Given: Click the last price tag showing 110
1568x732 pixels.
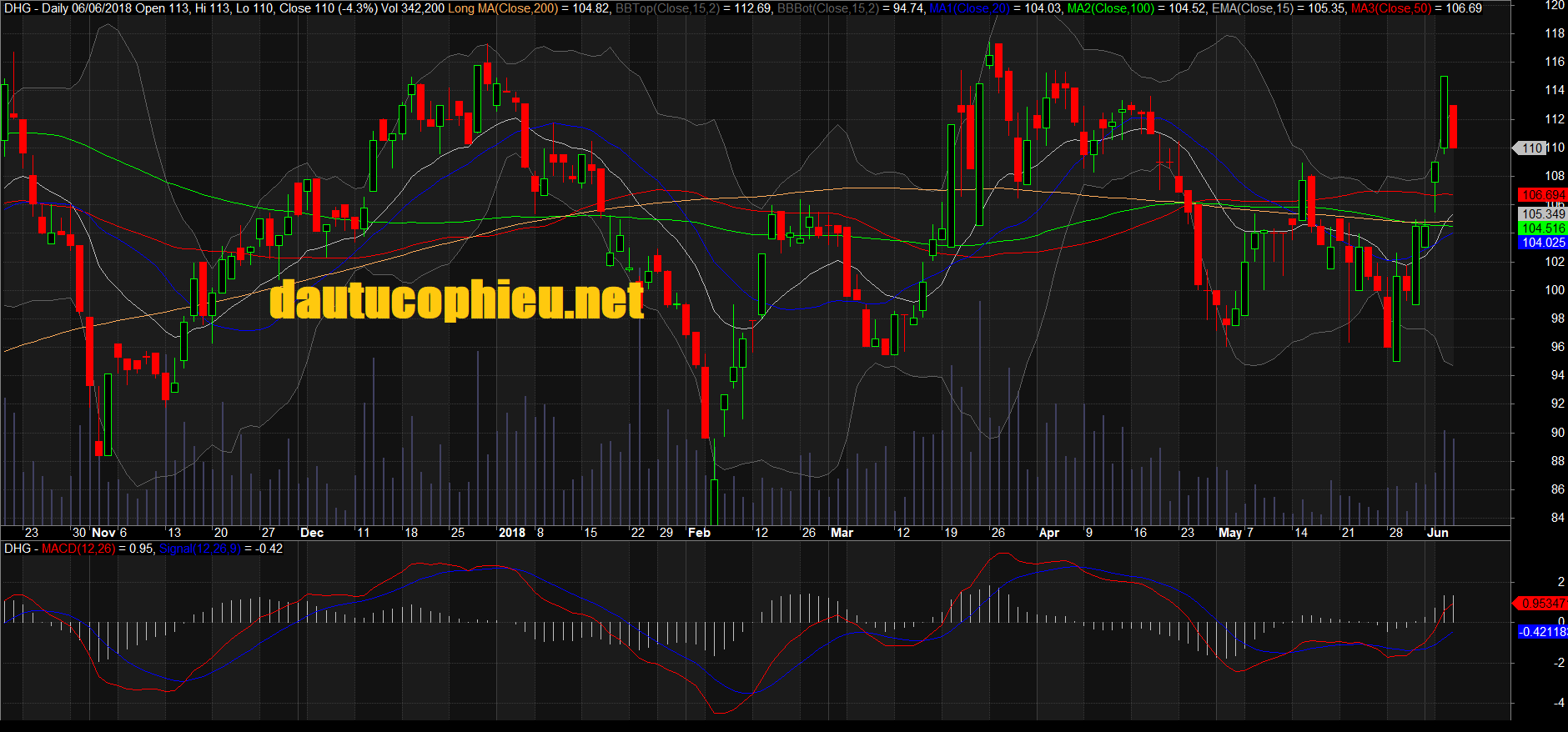Looking at the screenshot, I should (1530, 148).
